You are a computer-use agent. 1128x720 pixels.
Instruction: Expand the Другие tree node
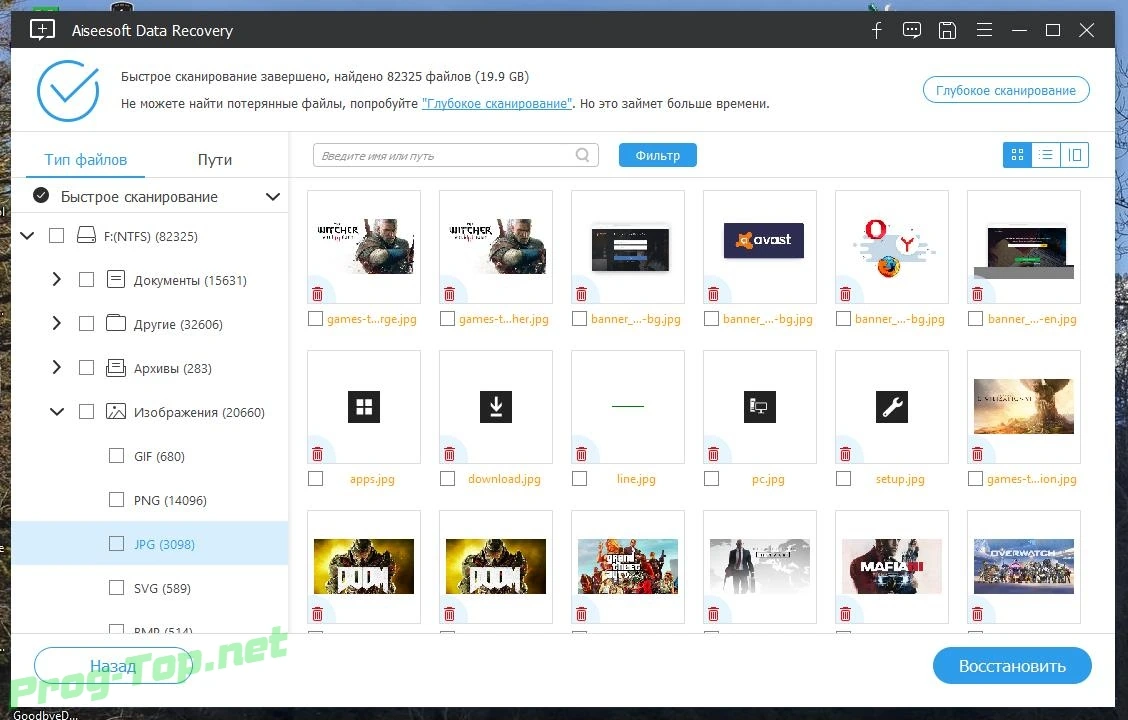coord(57,323)
